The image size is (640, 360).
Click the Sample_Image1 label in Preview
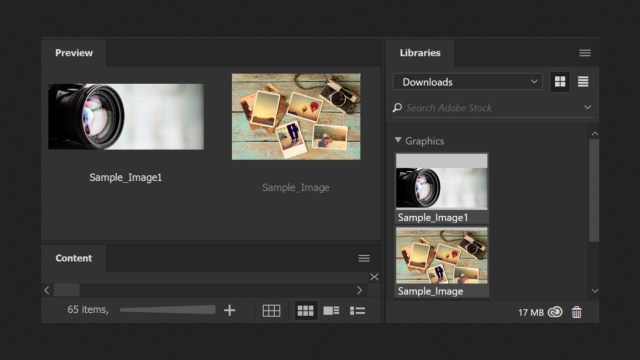click(126, 178)
